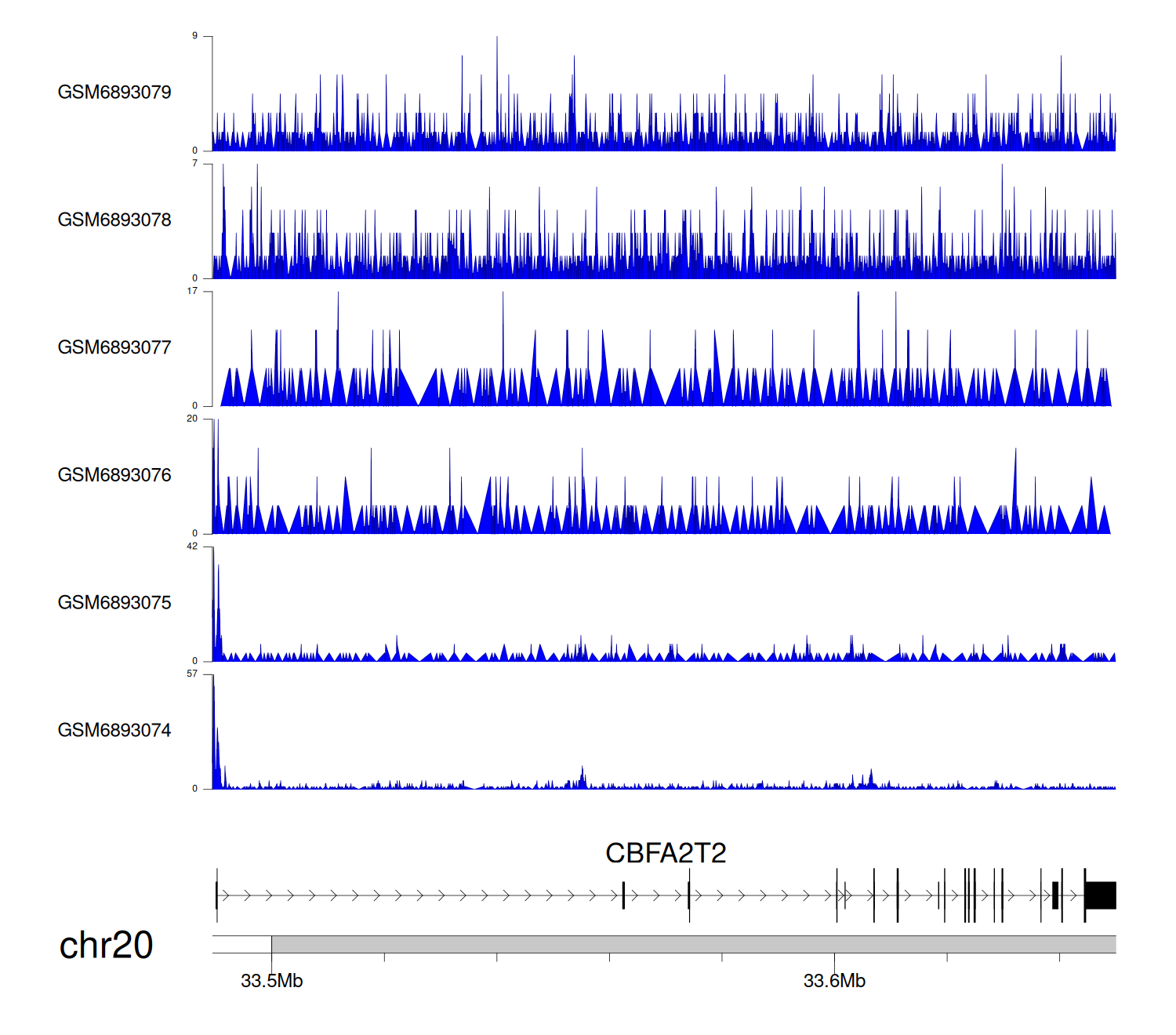Click the first exon at the CBFA2T2 gene start
The width and height of the screenshot is (1176, 1035).
(216, 895)
